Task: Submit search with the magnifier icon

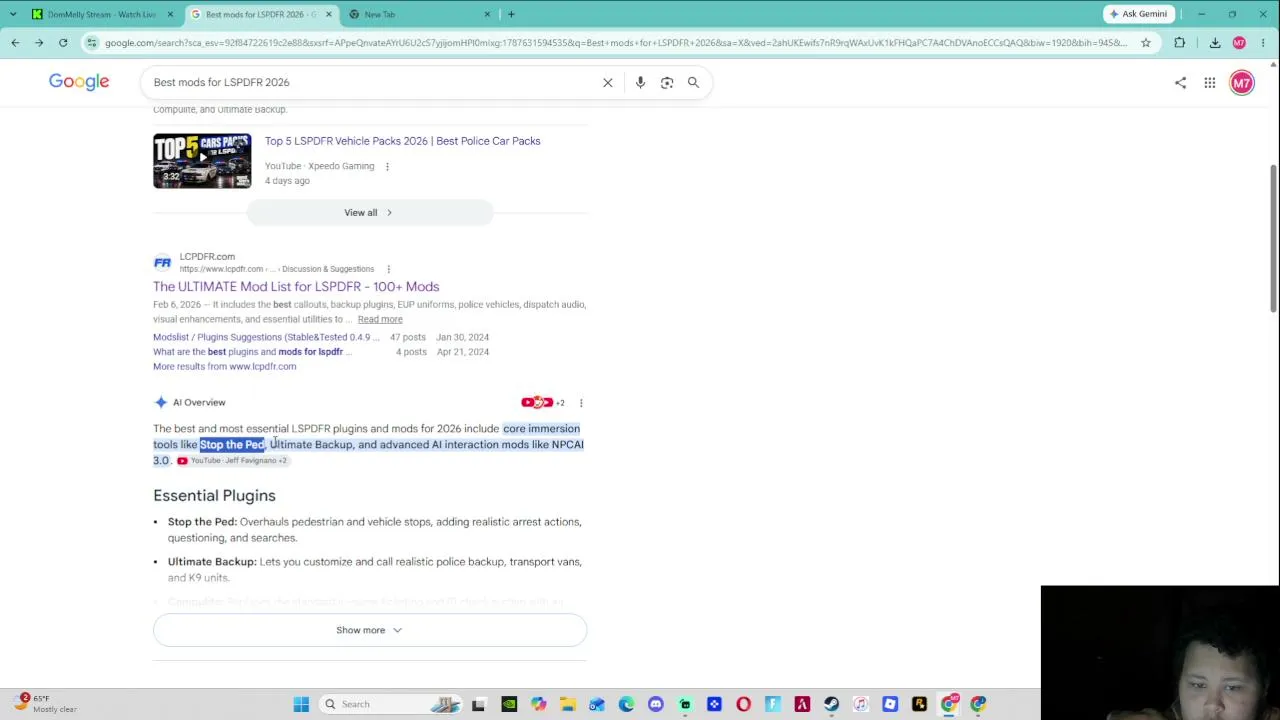Action: point(693,83)
